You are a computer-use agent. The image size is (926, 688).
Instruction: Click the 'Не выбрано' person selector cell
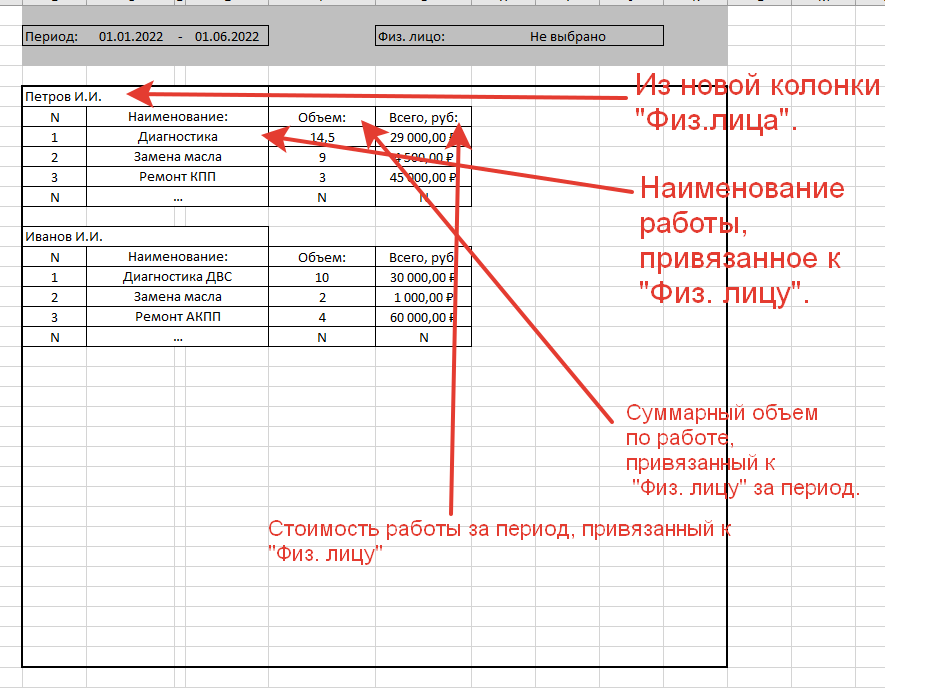coord(567,37)
